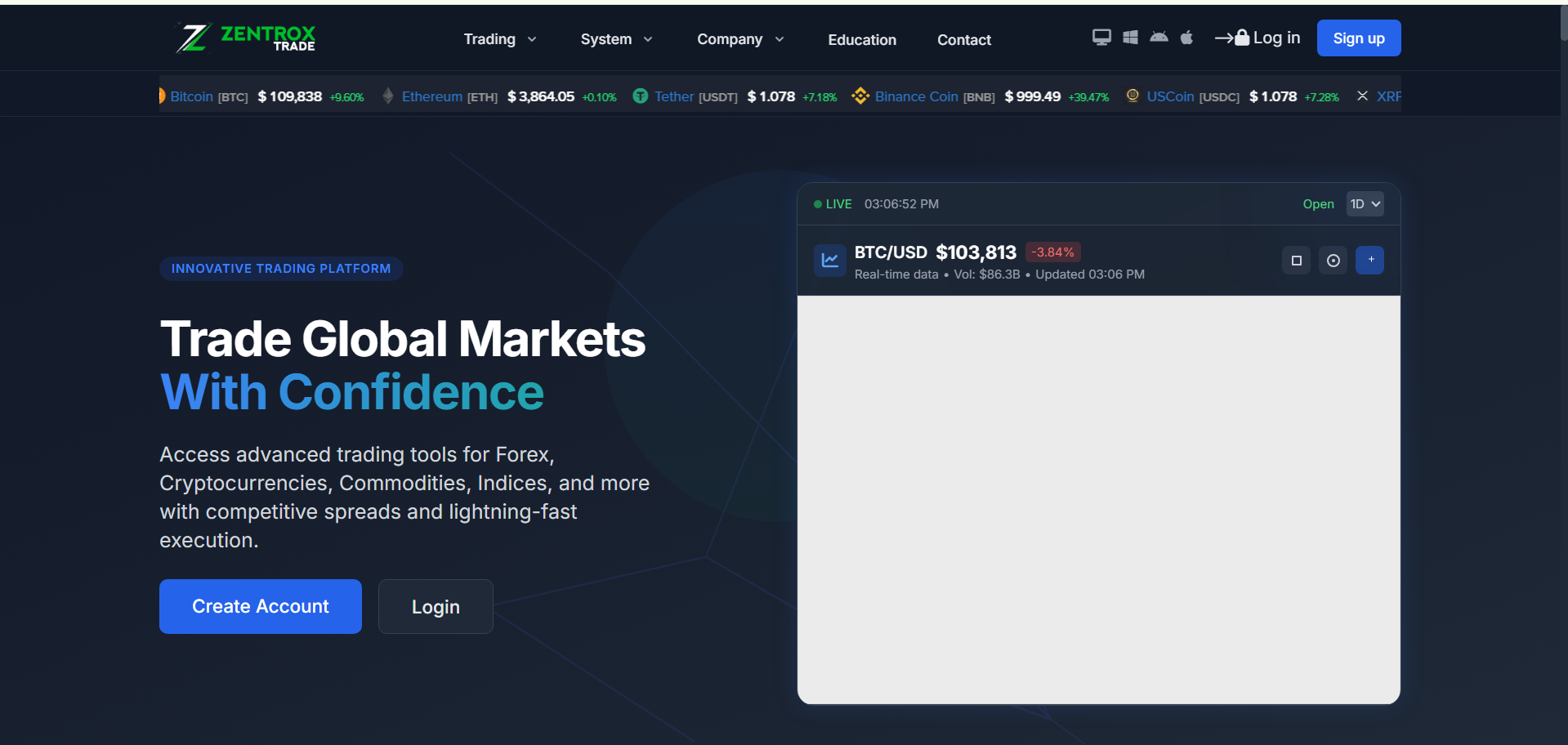Click the -3.84% red change badge

coord(1052,252)
